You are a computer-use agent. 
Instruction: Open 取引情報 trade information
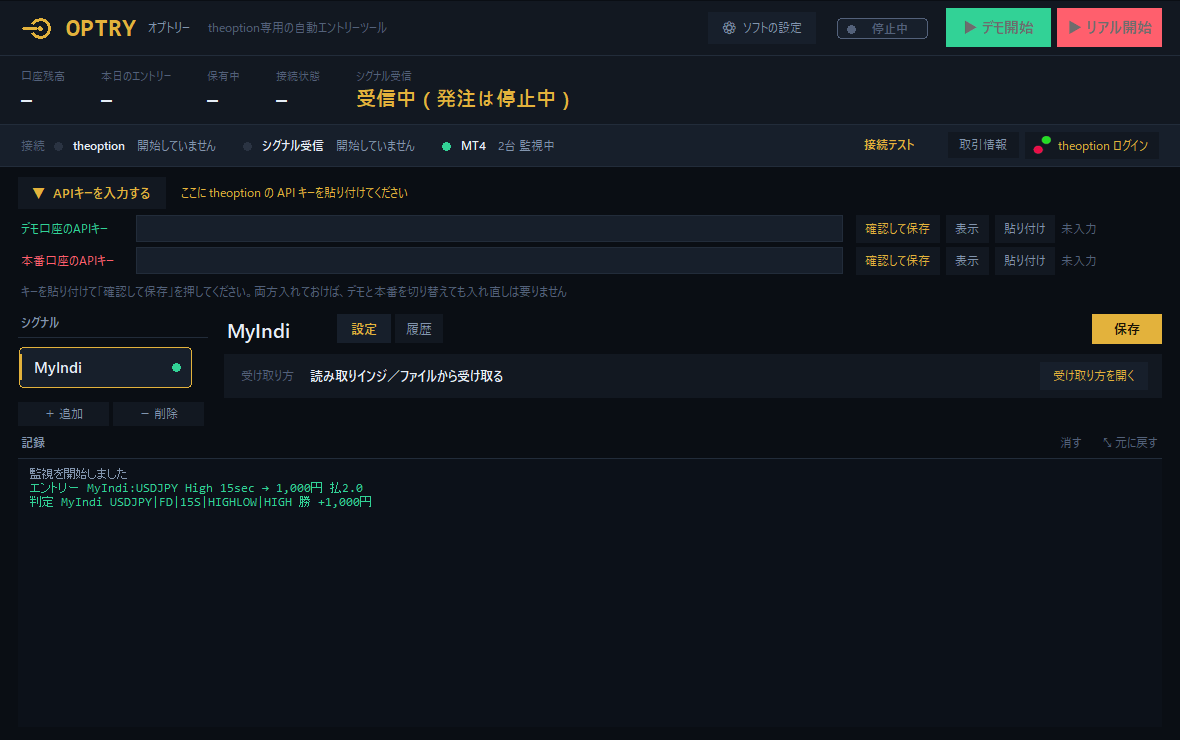983,145
